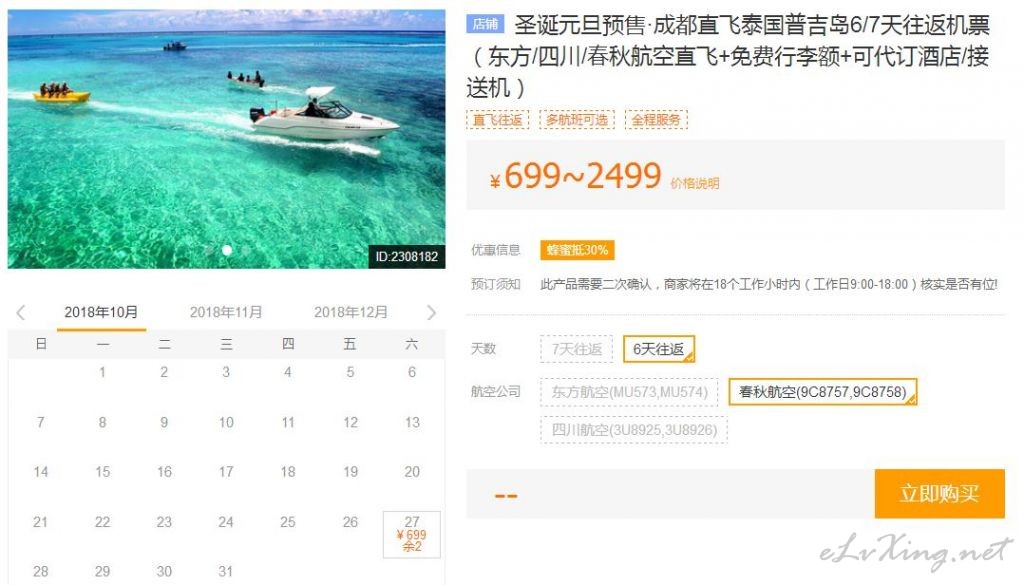This screenshot has width=1024, height=585.
Task: Go to previous month with left arrow
Action: (21, 313)
